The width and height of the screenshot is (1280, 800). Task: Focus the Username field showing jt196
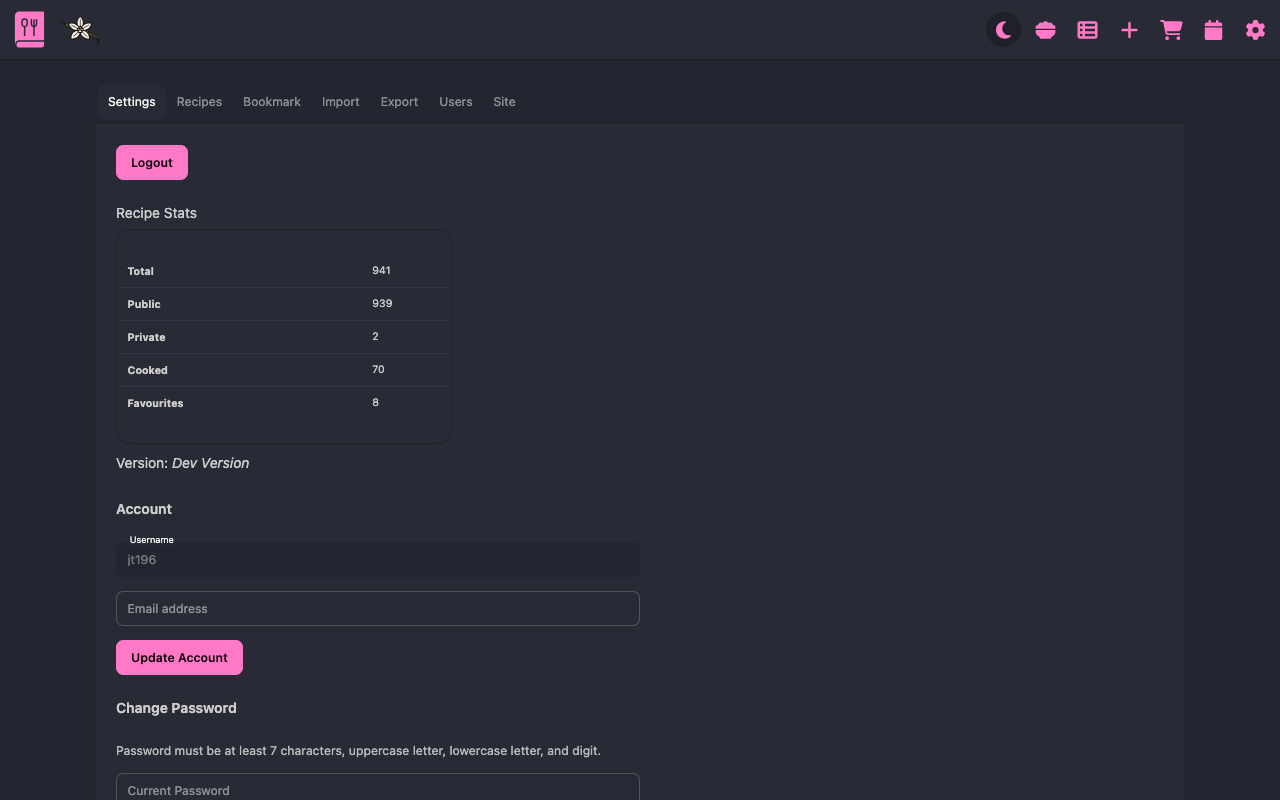coord(378,560)
